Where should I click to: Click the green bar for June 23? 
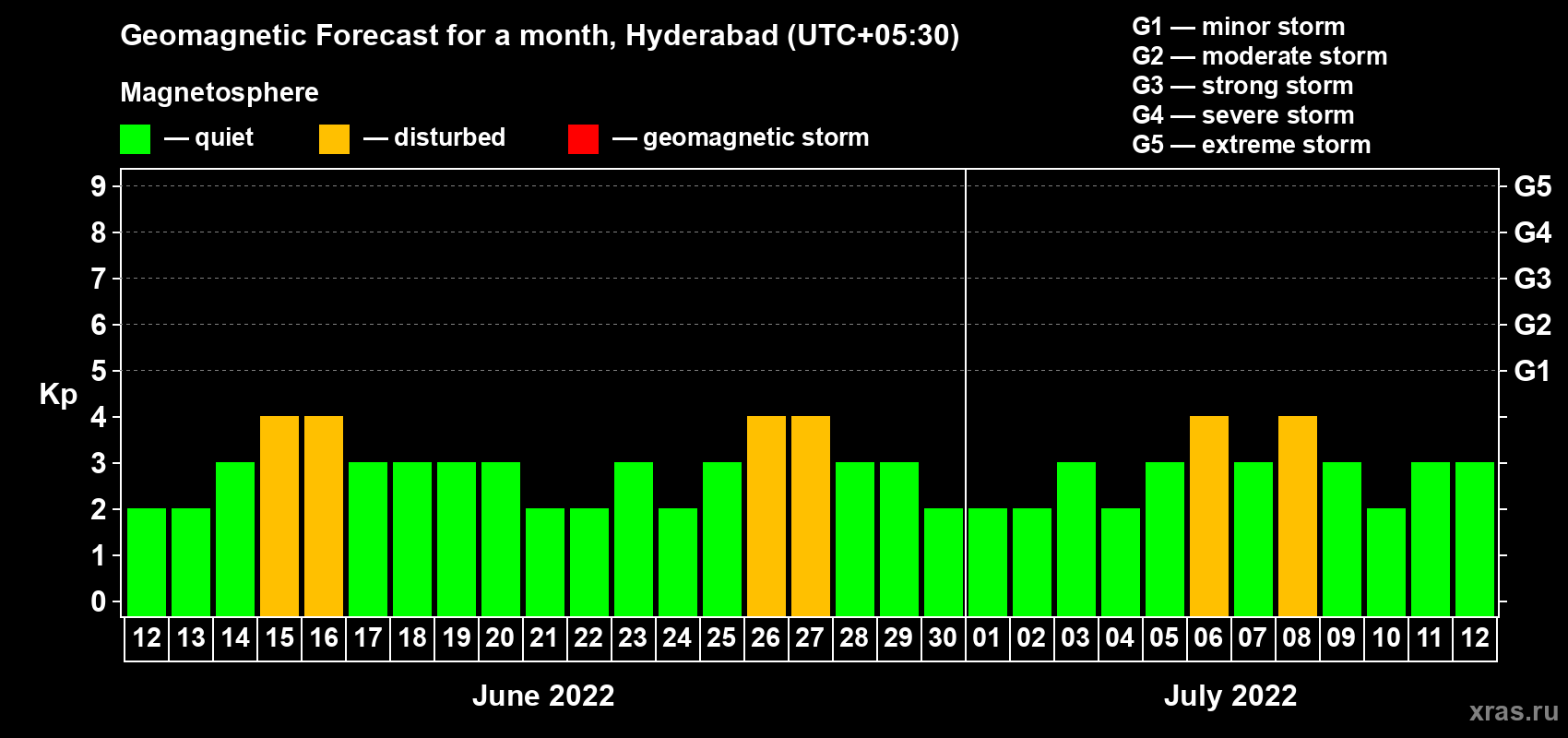tap(634, 539)
